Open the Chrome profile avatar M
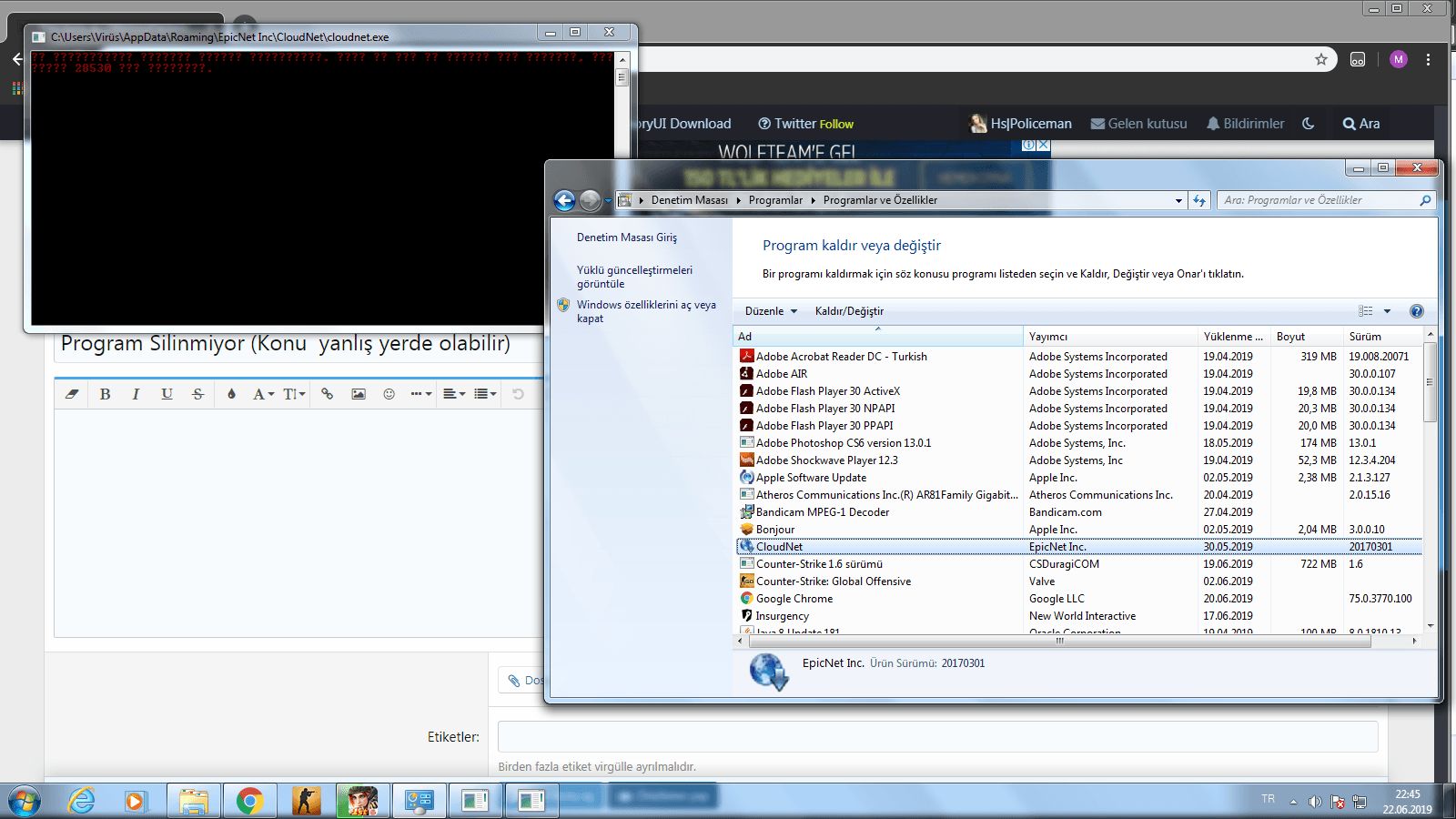The width and height of the screenshot is (1456, 819). tap(1399, 59)
